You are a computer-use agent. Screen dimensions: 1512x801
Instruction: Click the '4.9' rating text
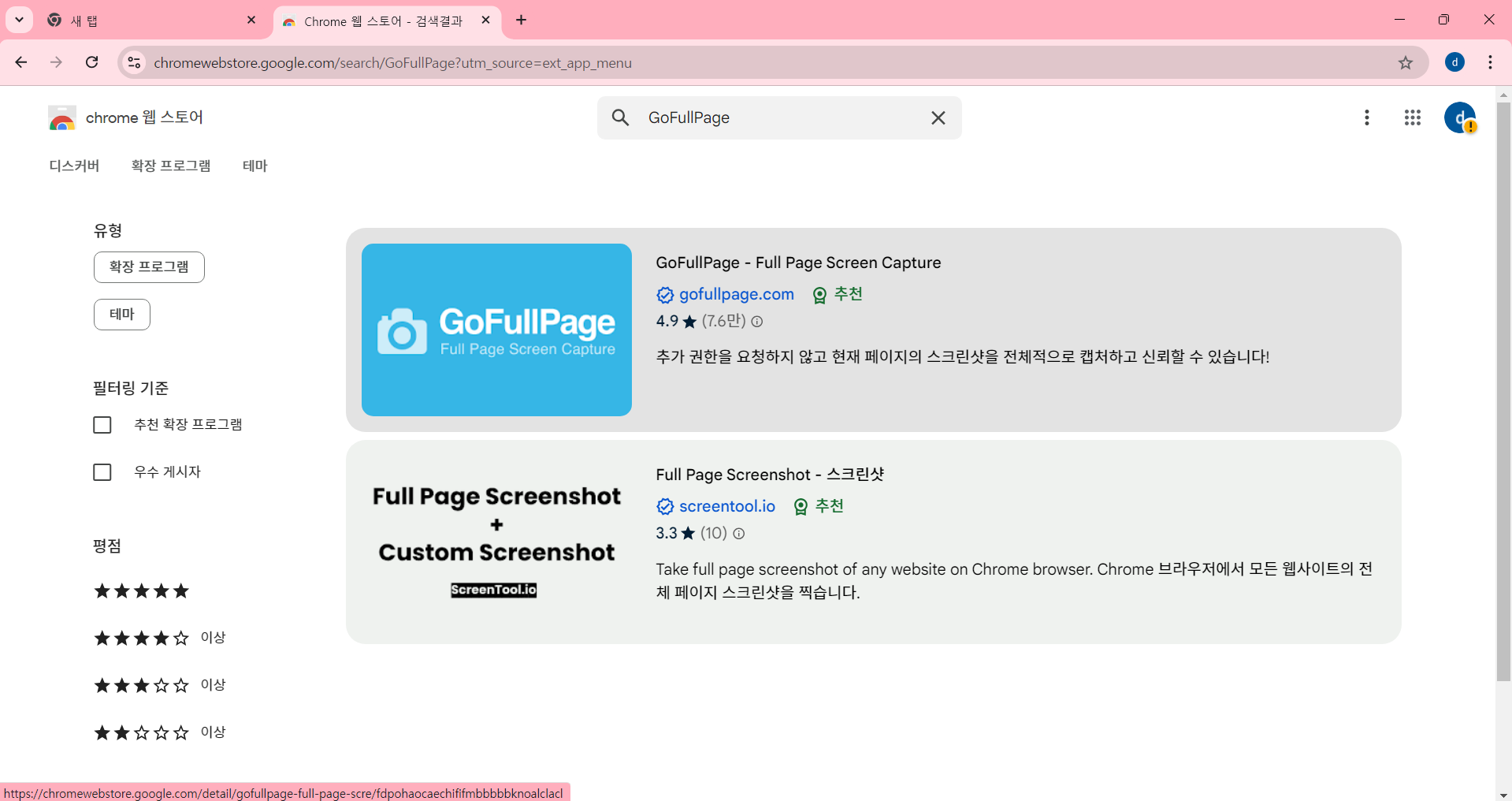pyautogui.click(x=667, y=321)
